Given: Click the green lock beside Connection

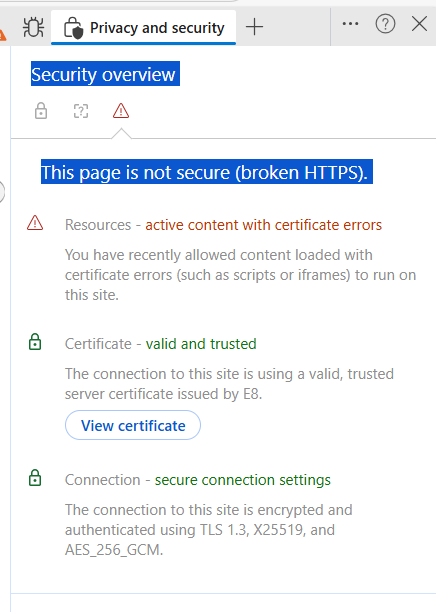Looking at the screenshot, I should pyautogui.click(x=35, y=478).
